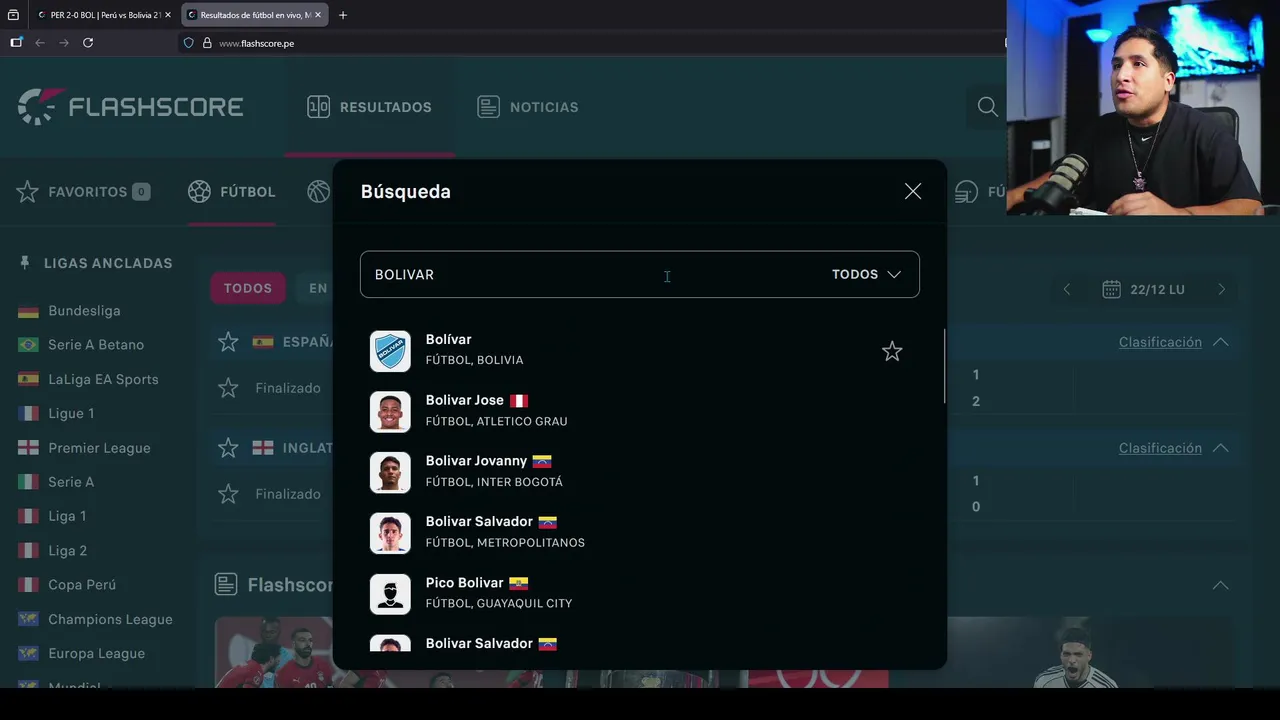Go to next day arrow
1280x720 pixels.
click(x=1221, y=289)
